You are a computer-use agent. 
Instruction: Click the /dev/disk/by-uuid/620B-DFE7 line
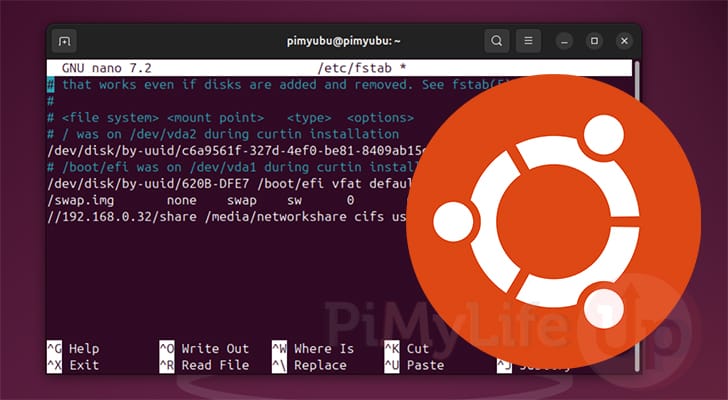(229, 184)
